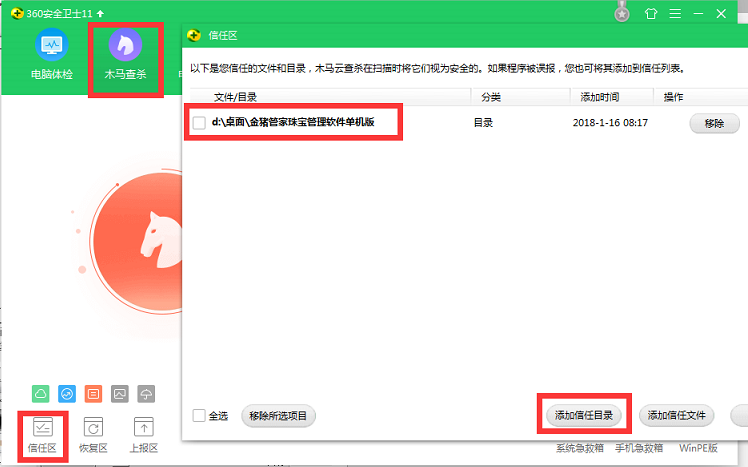Open 手机急救箱 link
748x467 pixels.
click(639, 448)
